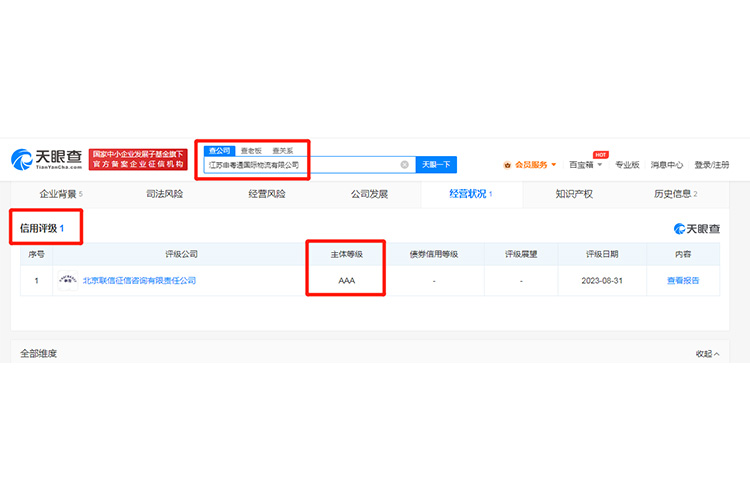Collapse section with 收起 expander

(707, 354)
